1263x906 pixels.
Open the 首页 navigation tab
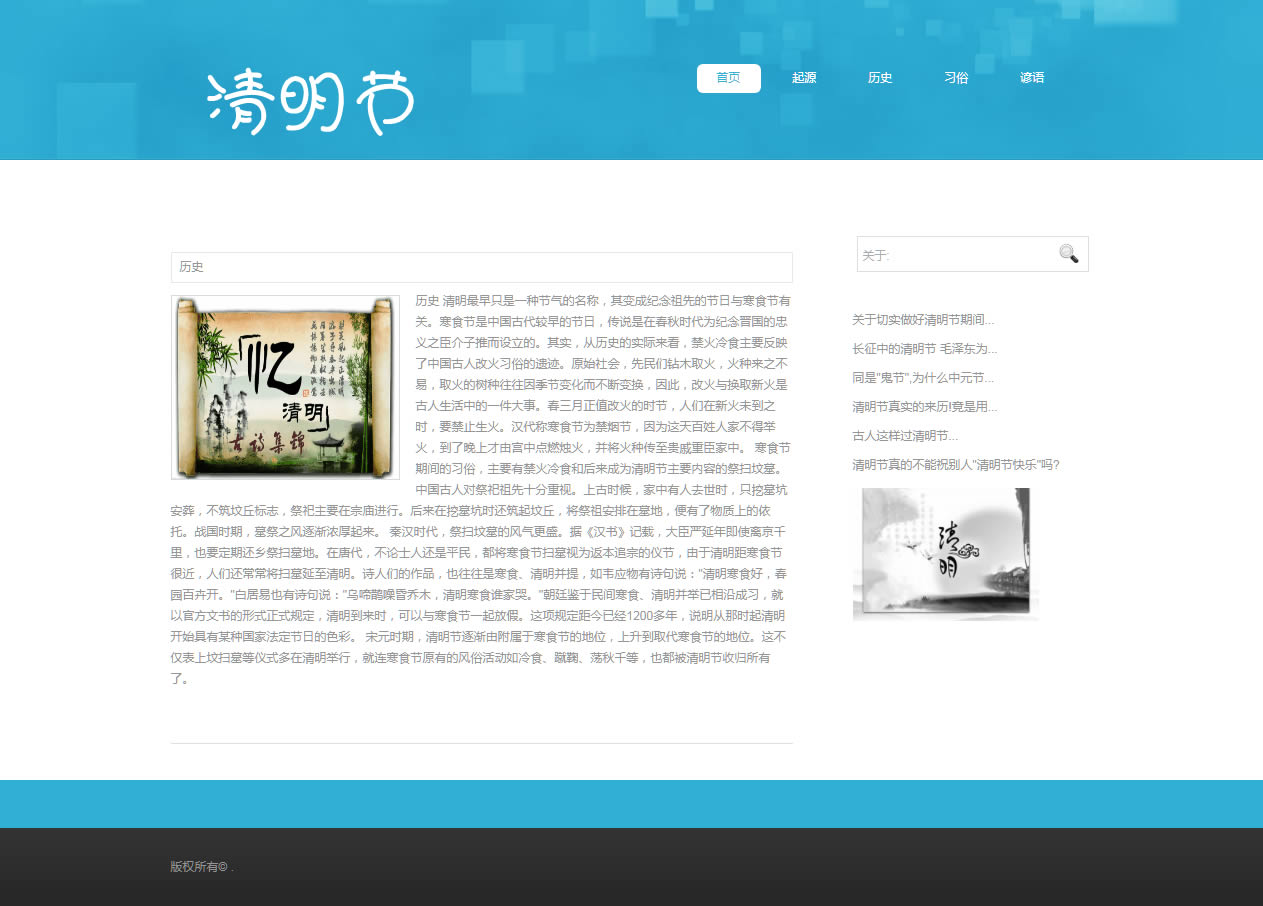728,78
